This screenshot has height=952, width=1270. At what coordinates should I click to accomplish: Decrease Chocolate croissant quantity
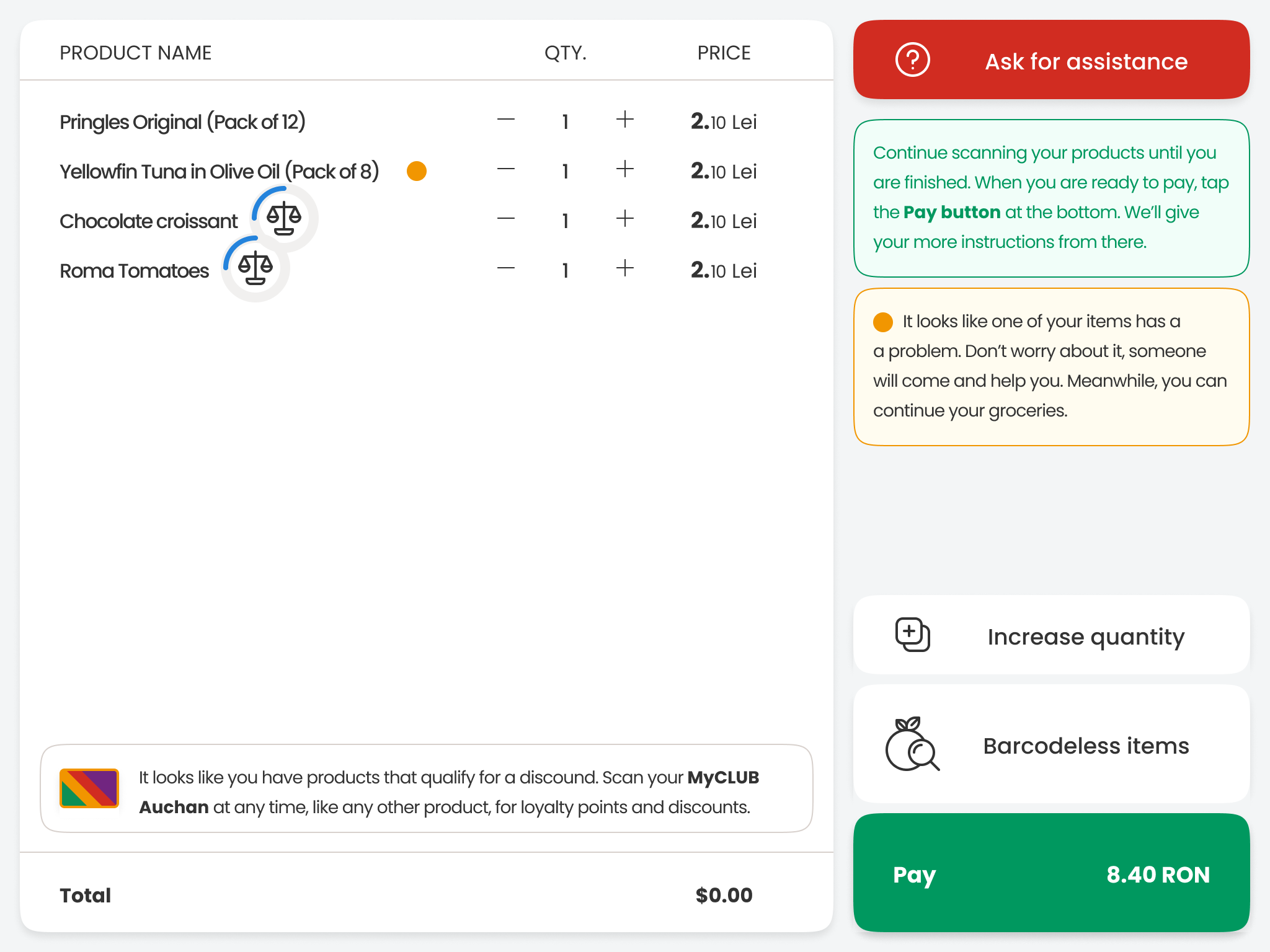pos(506,219)
